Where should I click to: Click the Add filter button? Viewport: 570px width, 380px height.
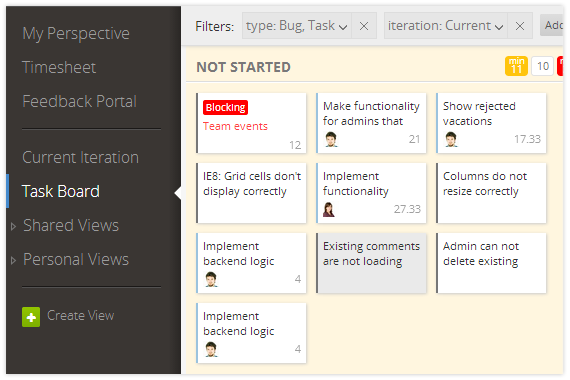pyautogui.click(x=552, y=25)
